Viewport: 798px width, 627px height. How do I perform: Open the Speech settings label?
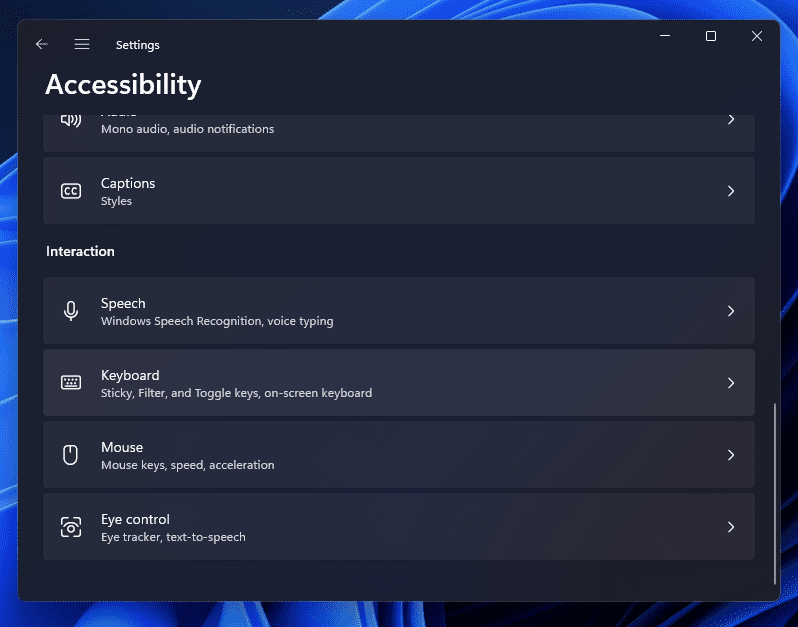pos(123,303)
